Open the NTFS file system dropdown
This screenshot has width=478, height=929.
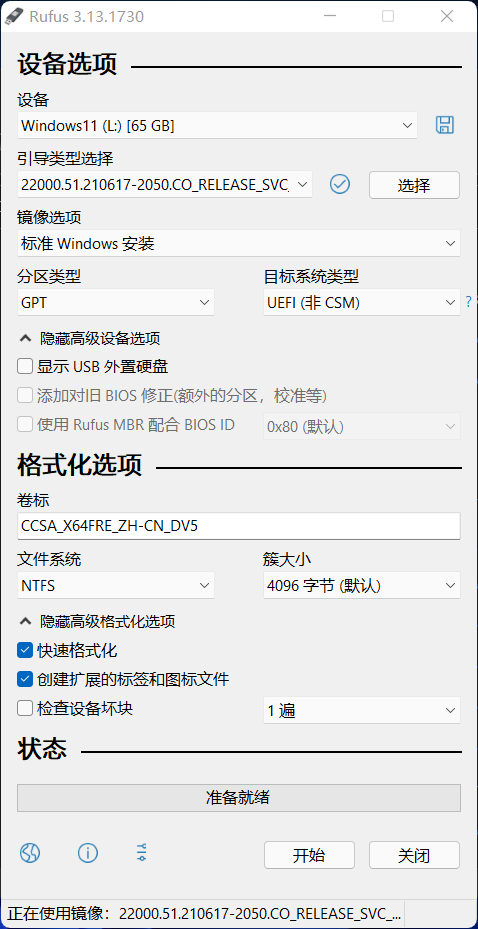tap(116, 585)
